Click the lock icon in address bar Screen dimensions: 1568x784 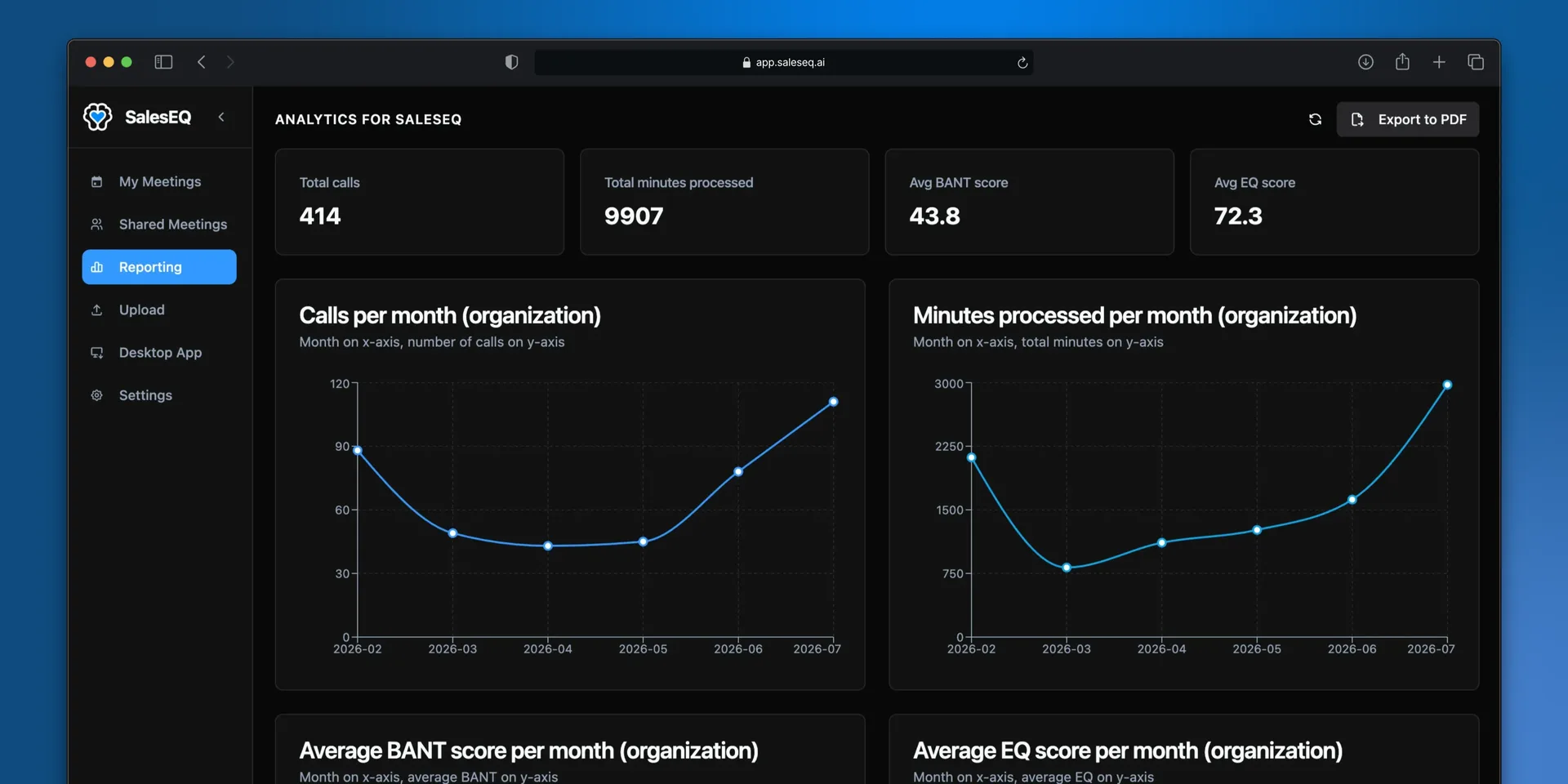(x=746, y=62)
